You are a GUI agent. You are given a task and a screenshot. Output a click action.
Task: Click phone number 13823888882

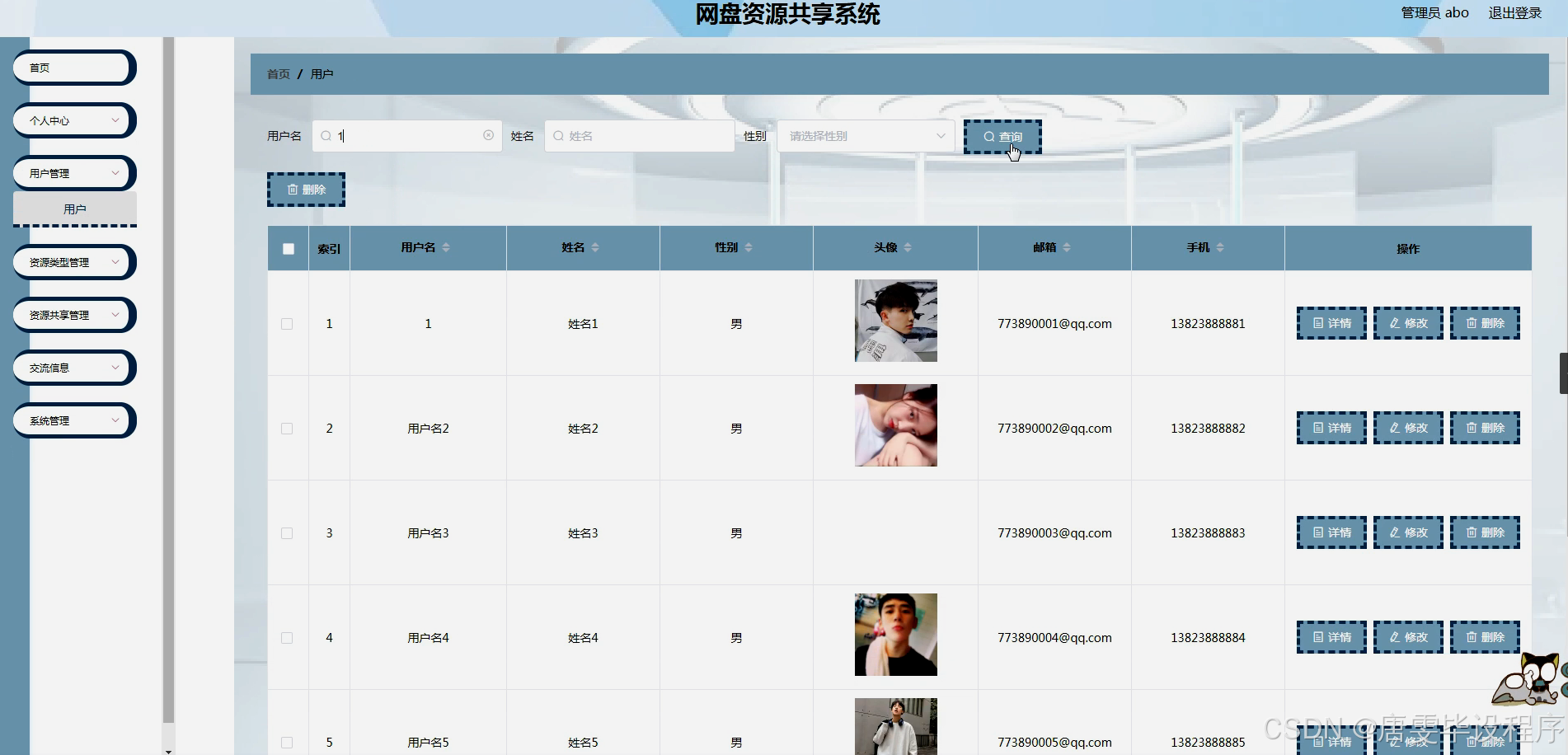point(1208,429)
